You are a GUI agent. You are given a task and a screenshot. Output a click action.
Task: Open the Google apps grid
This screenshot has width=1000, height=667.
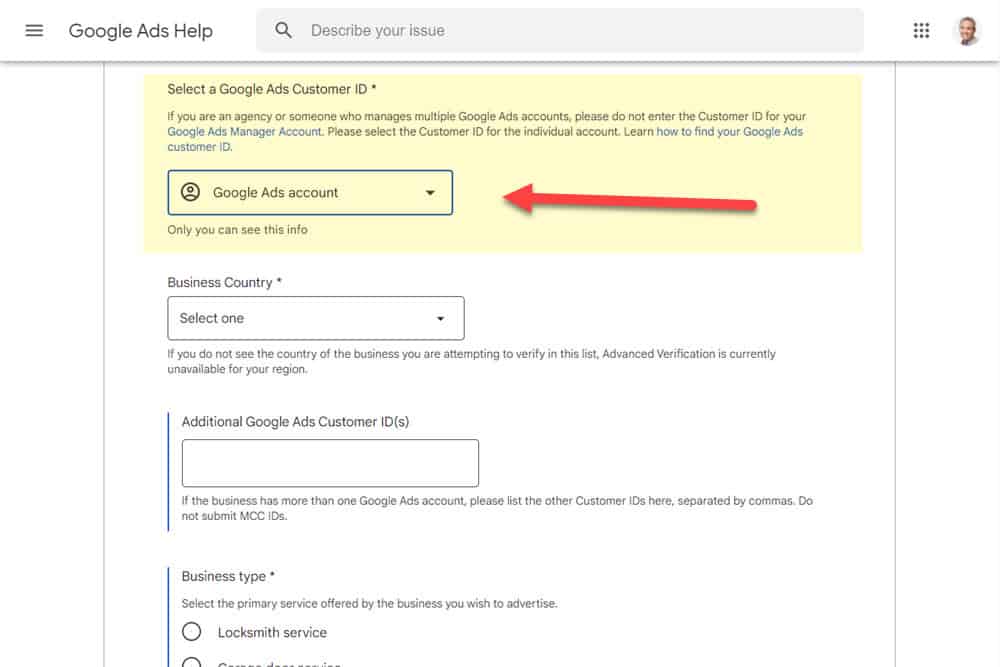(x=921, y=30)
